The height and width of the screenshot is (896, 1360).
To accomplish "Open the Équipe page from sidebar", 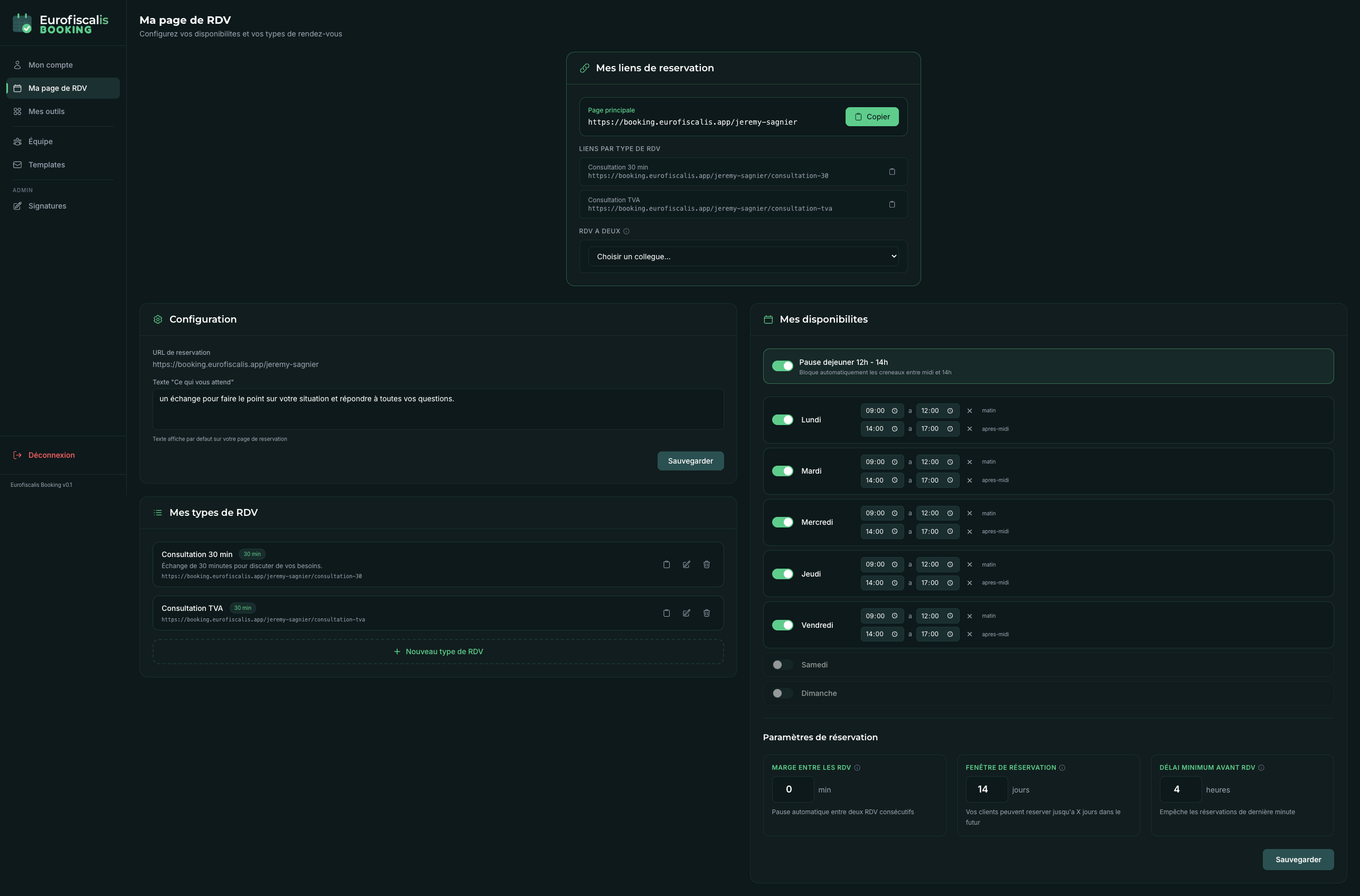I will pos(40,141).
